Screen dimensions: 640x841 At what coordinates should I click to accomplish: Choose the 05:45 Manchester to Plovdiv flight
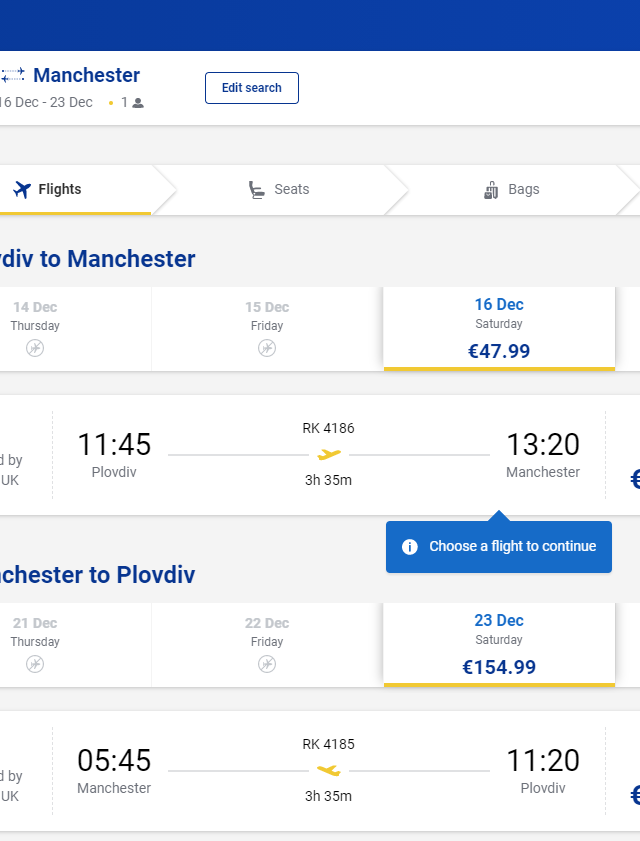(320, 771)
